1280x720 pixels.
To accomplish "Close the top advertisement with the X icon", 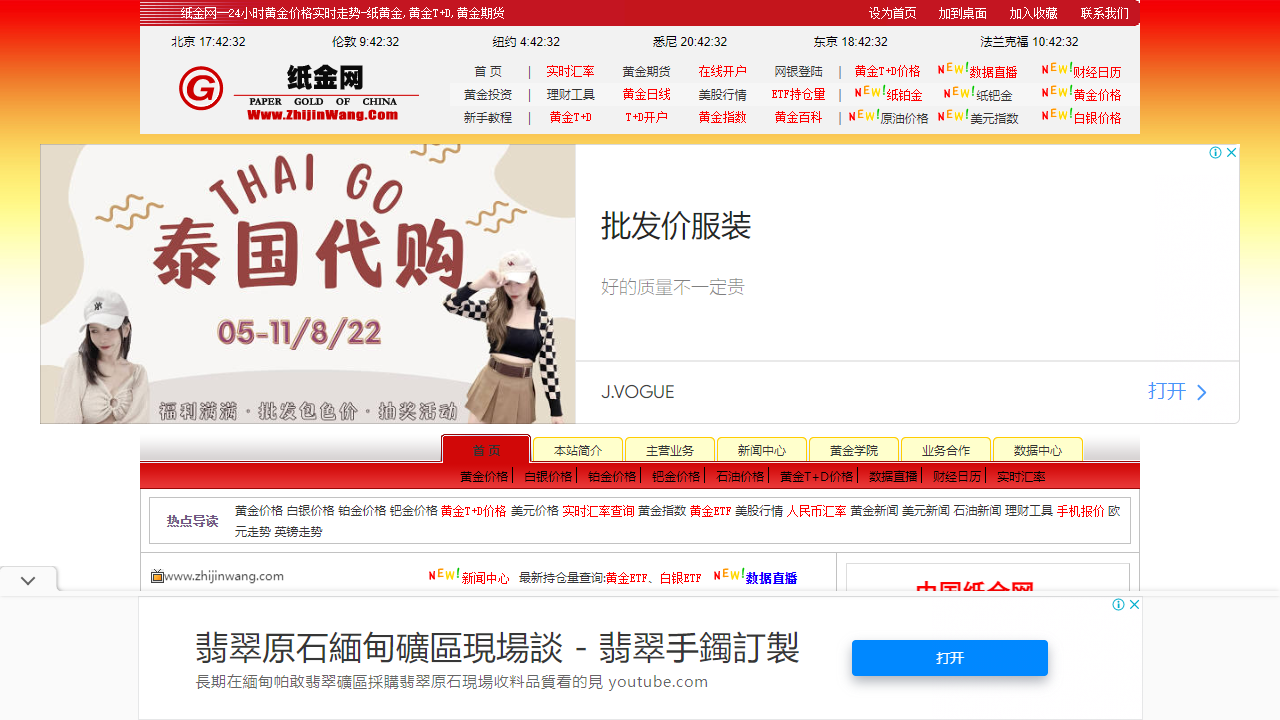I will [x=1231, y=152].
